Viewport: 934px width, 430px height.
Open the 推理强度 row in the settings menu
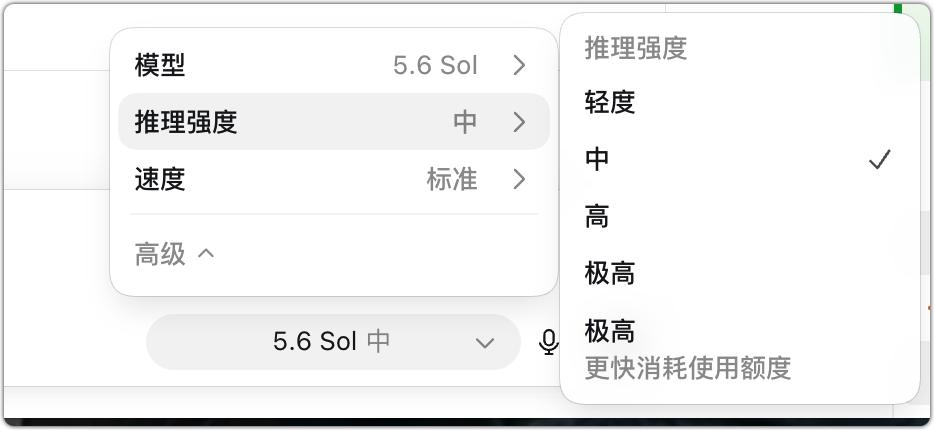pyautogui.click(x=334, y=121)
